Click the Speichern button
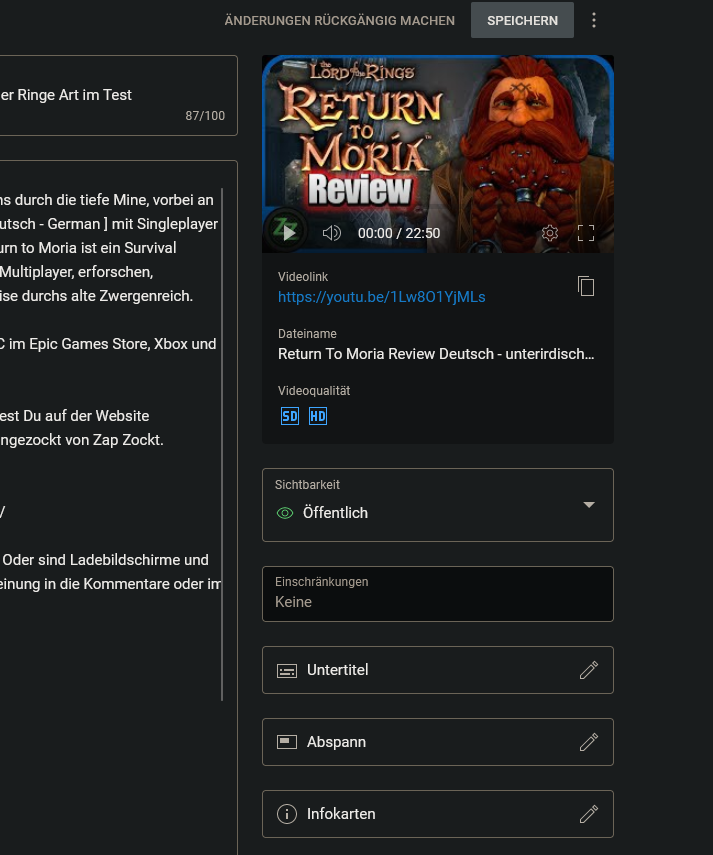Viewport: 713px width, 855px height. 522,21
